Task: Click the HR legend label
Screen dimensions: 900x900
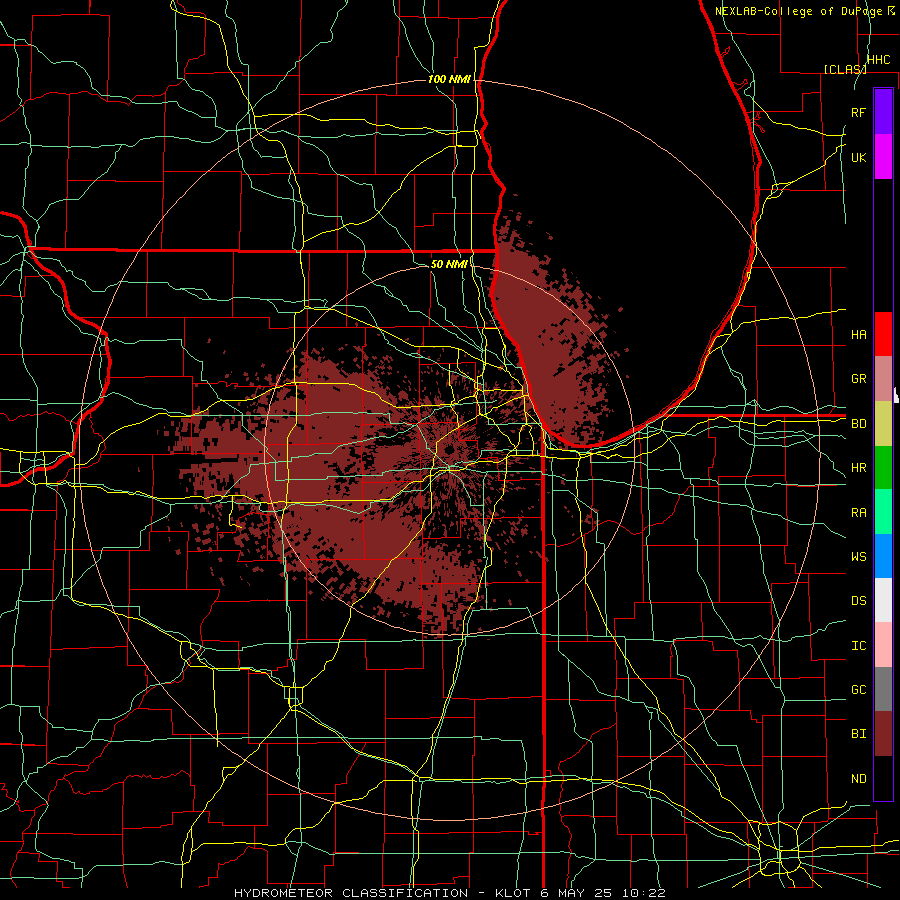Action: pyautogui.click(x=859, y=468)
